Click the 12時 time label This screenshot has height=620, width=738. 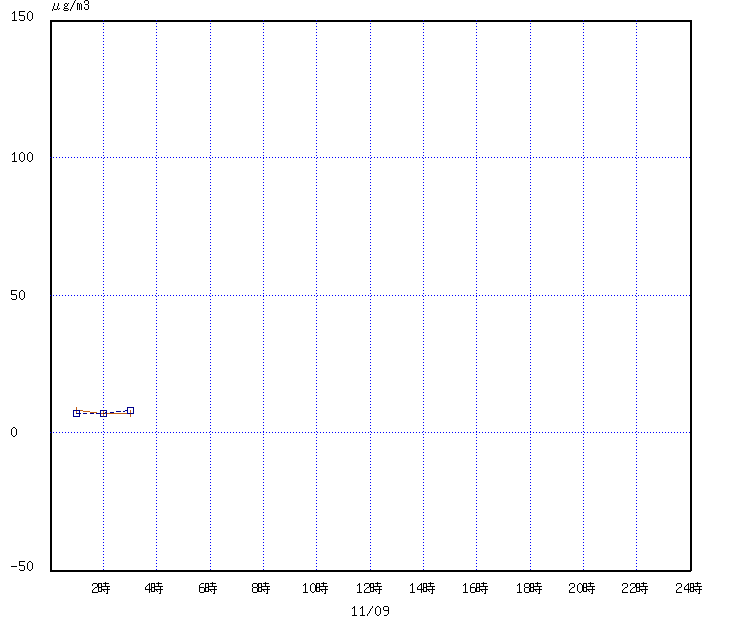368,589
